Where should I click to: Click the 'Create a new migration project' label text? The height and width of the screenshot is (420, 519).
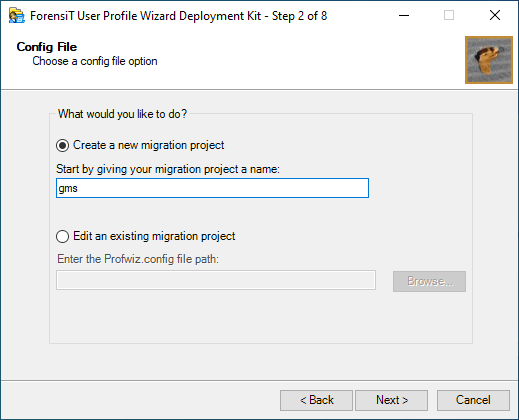click(148, 145)
